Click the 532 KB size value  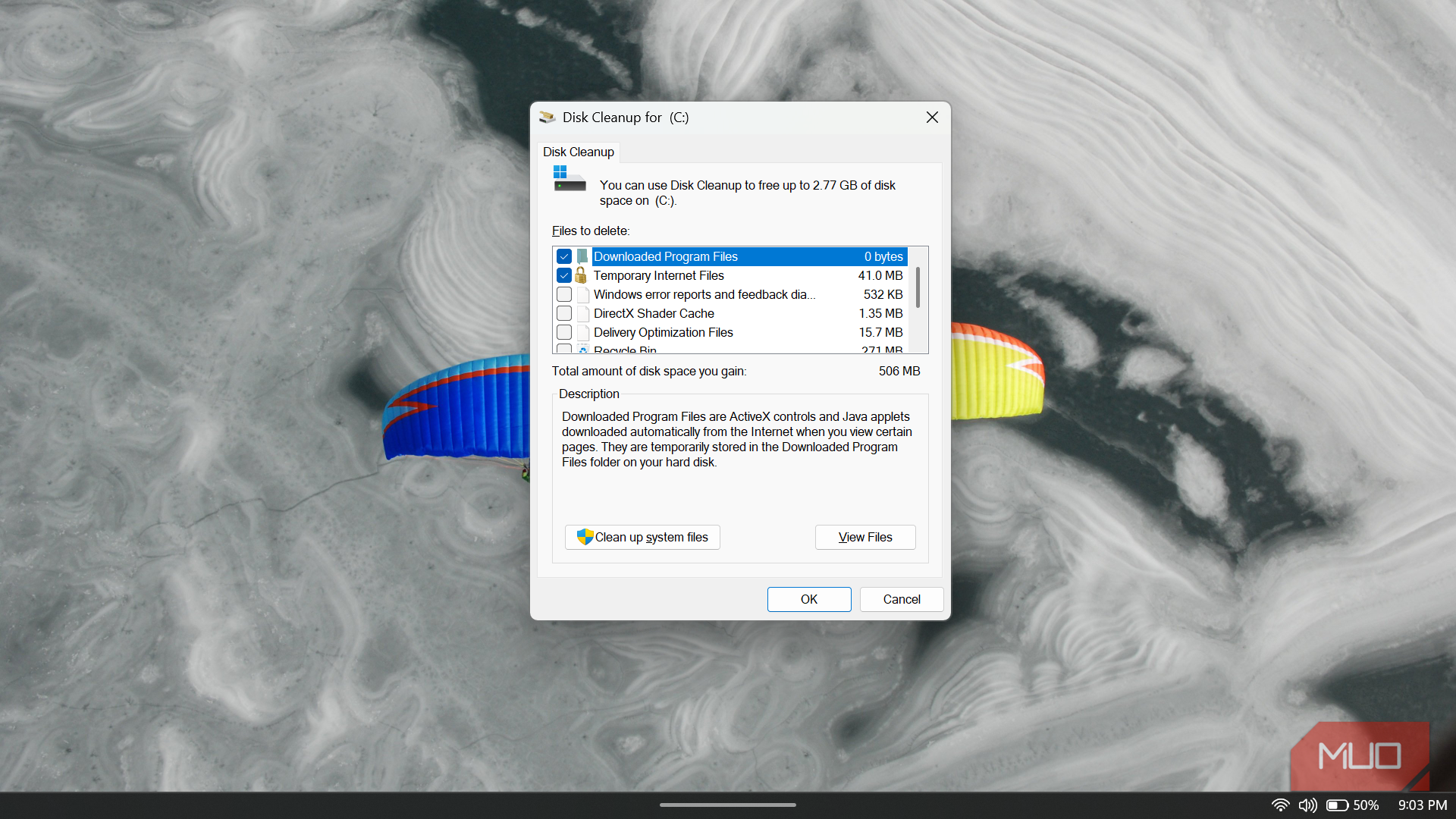[883, 294]
